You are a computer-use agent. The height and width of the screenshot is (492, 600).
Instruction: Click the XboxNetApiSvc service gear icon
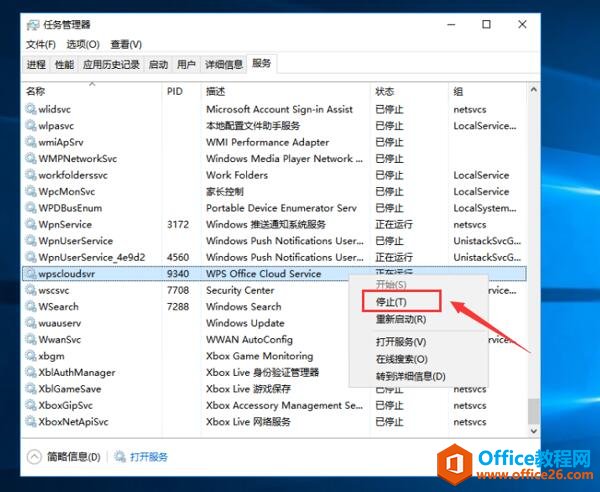click(31, 422)
